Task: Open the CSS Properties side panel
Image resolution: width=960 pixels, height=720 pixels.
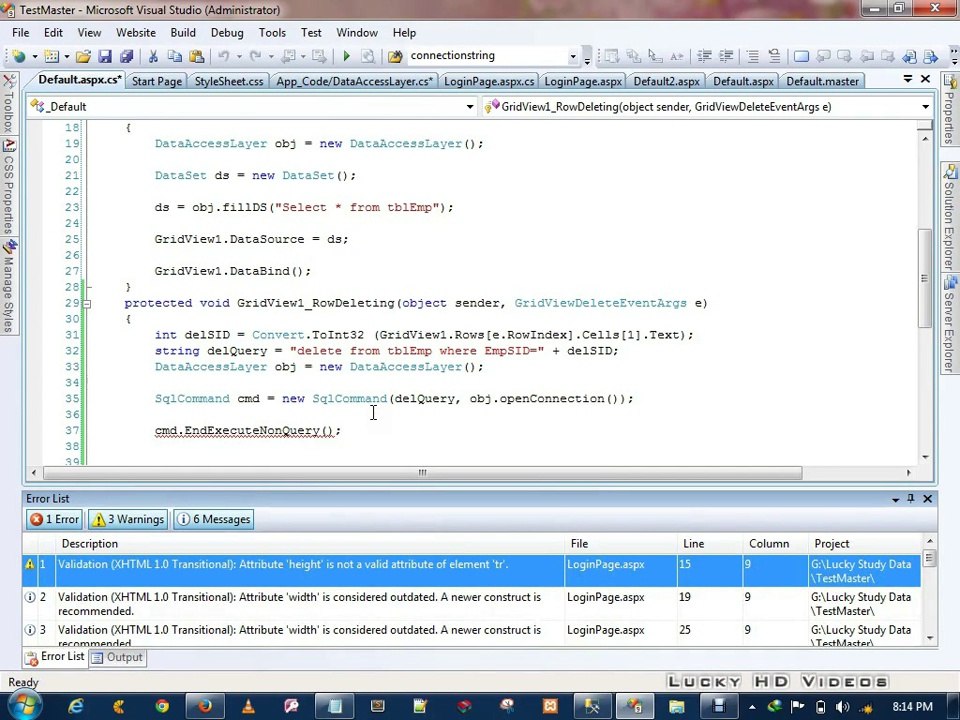Action: (x=9, y=187)
